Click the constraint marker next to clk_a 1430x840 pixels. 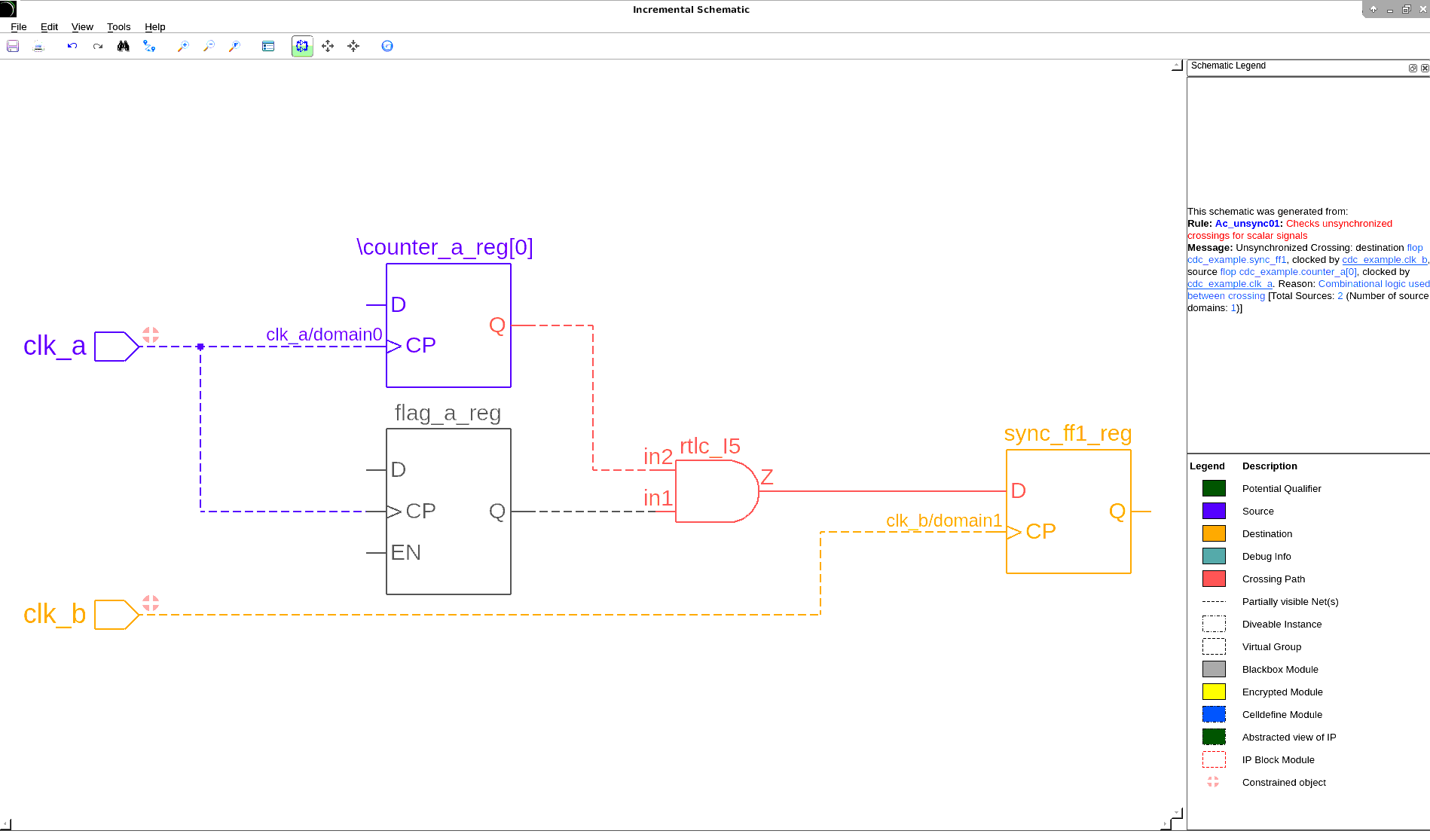coord(151,334)
